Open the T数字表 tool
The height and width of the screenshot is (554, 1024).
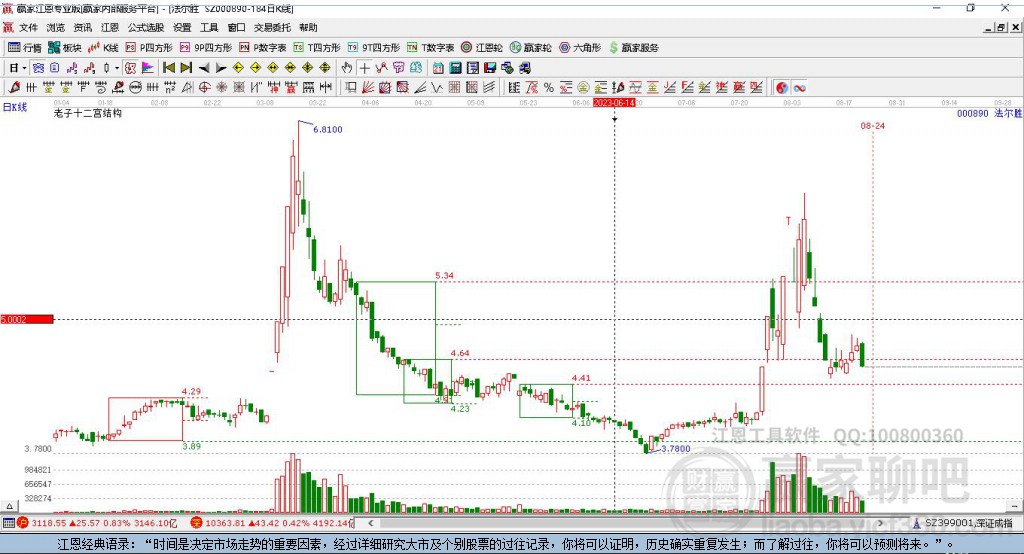(430, 48)
